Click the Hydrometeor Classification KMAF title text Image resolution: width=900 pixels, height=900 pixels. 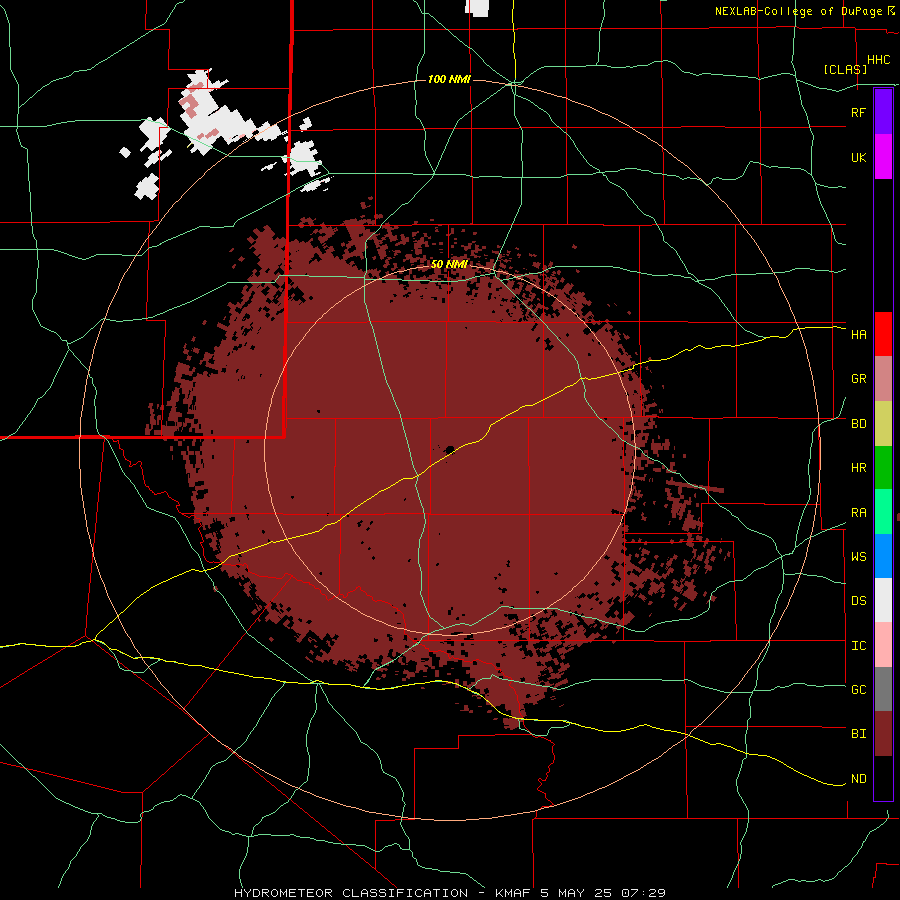449,893
